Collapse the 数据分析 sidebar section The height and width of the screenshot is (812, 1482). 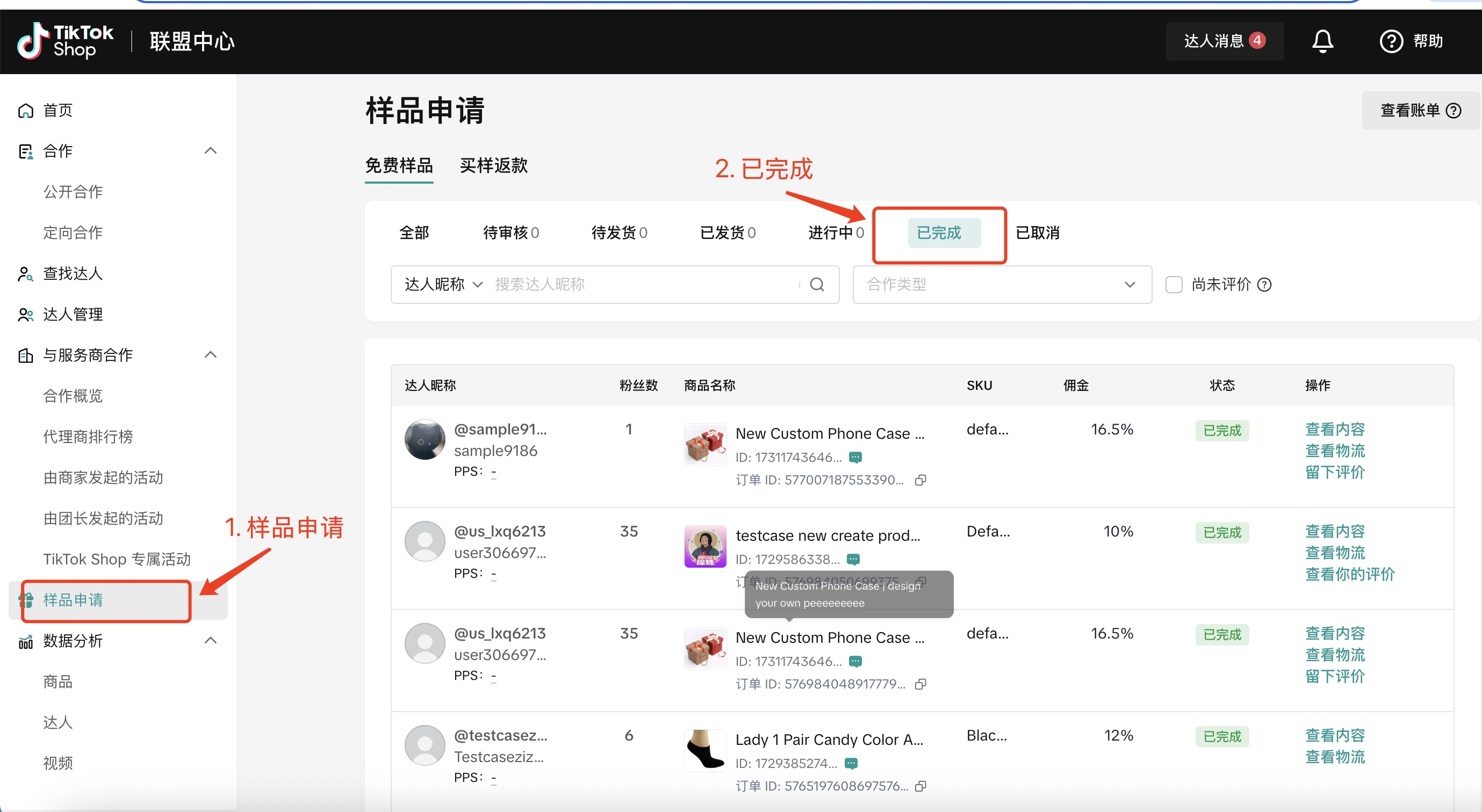point(211,641)
